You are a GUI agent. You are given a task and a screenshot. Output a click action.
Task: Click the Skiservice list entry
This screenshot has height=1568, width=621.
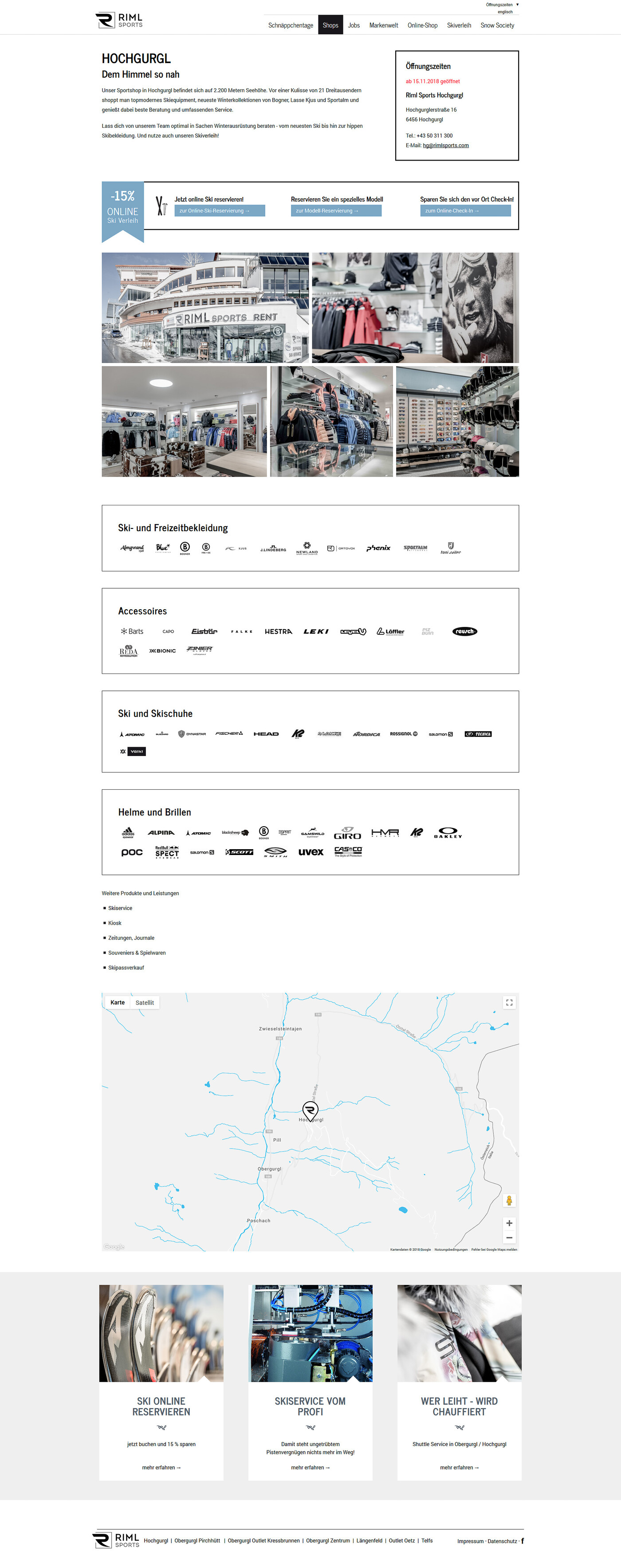(x=120, y=908)
